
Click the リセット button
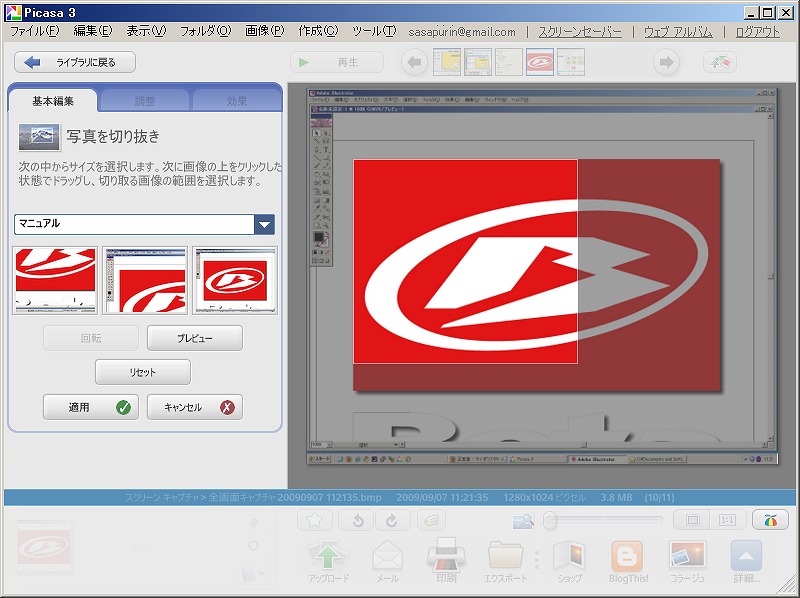pyautogui.click(x=143, y=372)
